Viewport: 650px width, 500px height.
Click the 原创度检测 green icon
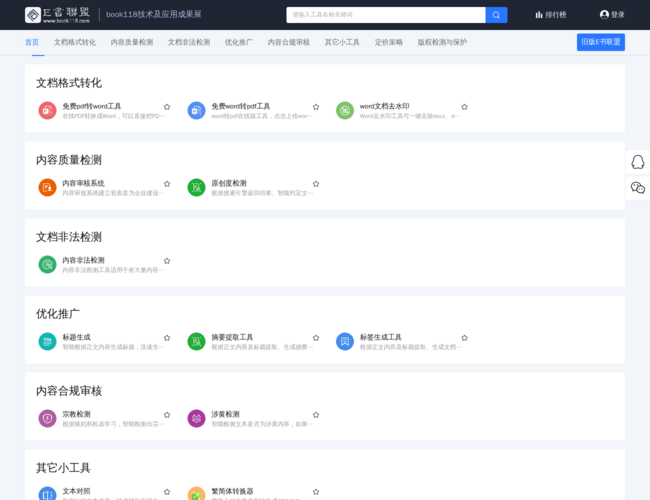[x=196, y=187]
